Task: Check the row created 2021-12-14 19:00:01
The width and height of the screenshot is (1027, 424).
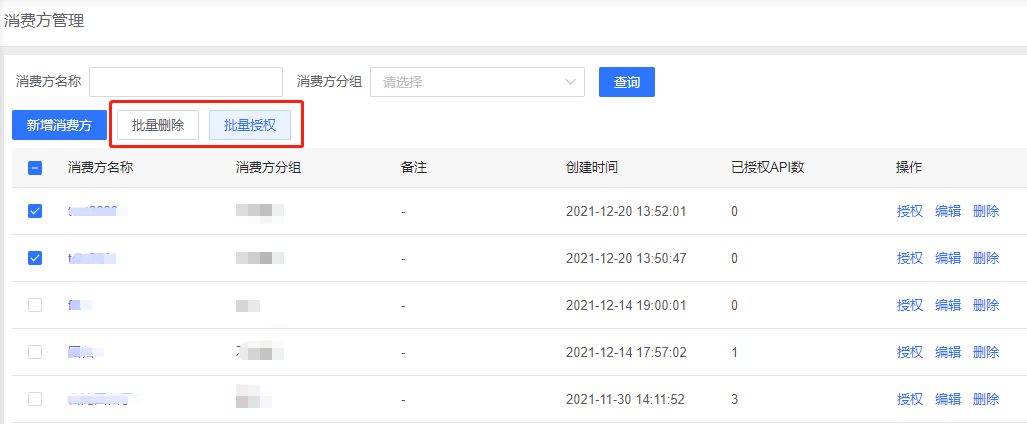Action: 35,305
